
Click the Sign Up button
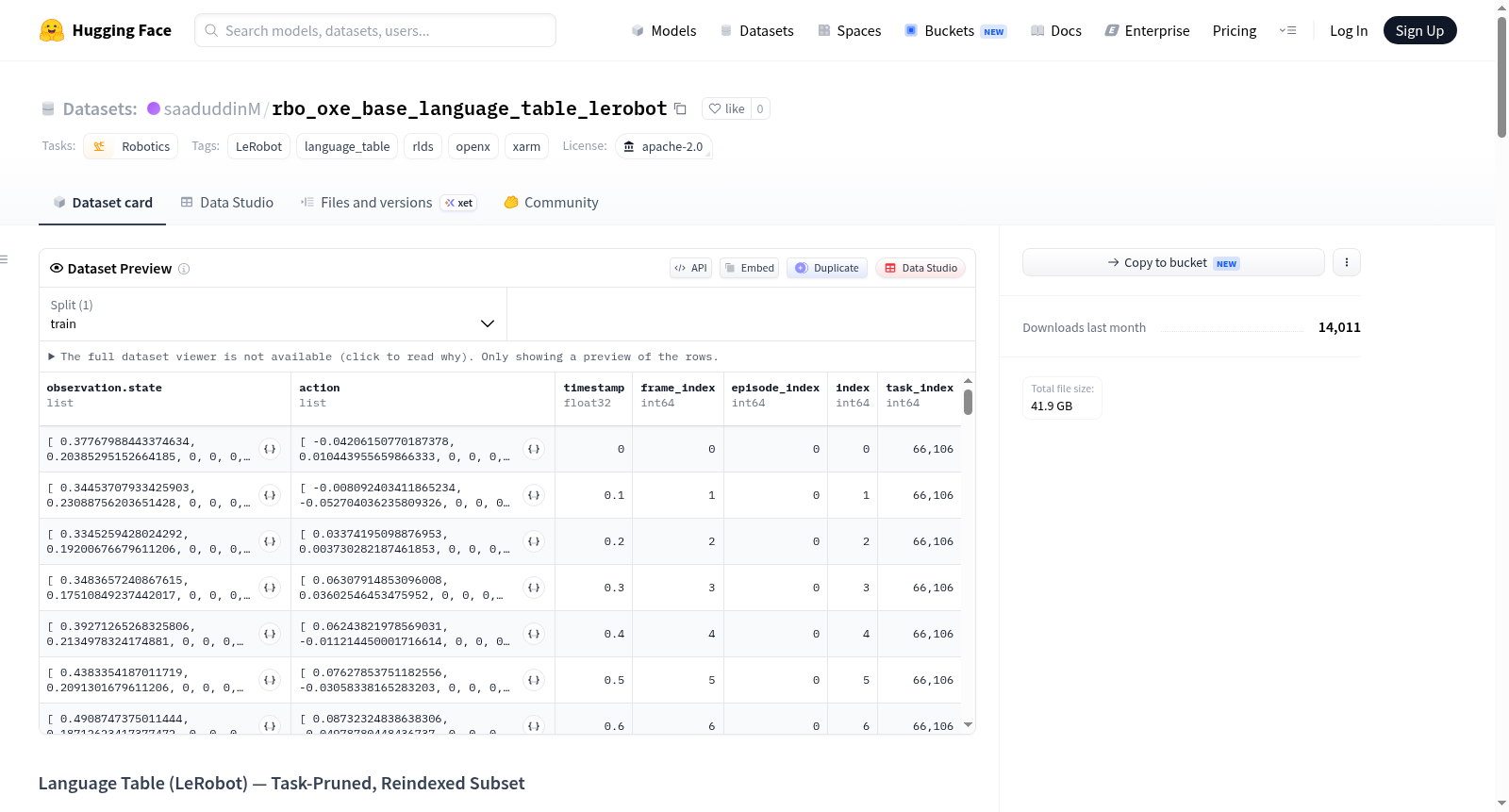pos(1419,30)
